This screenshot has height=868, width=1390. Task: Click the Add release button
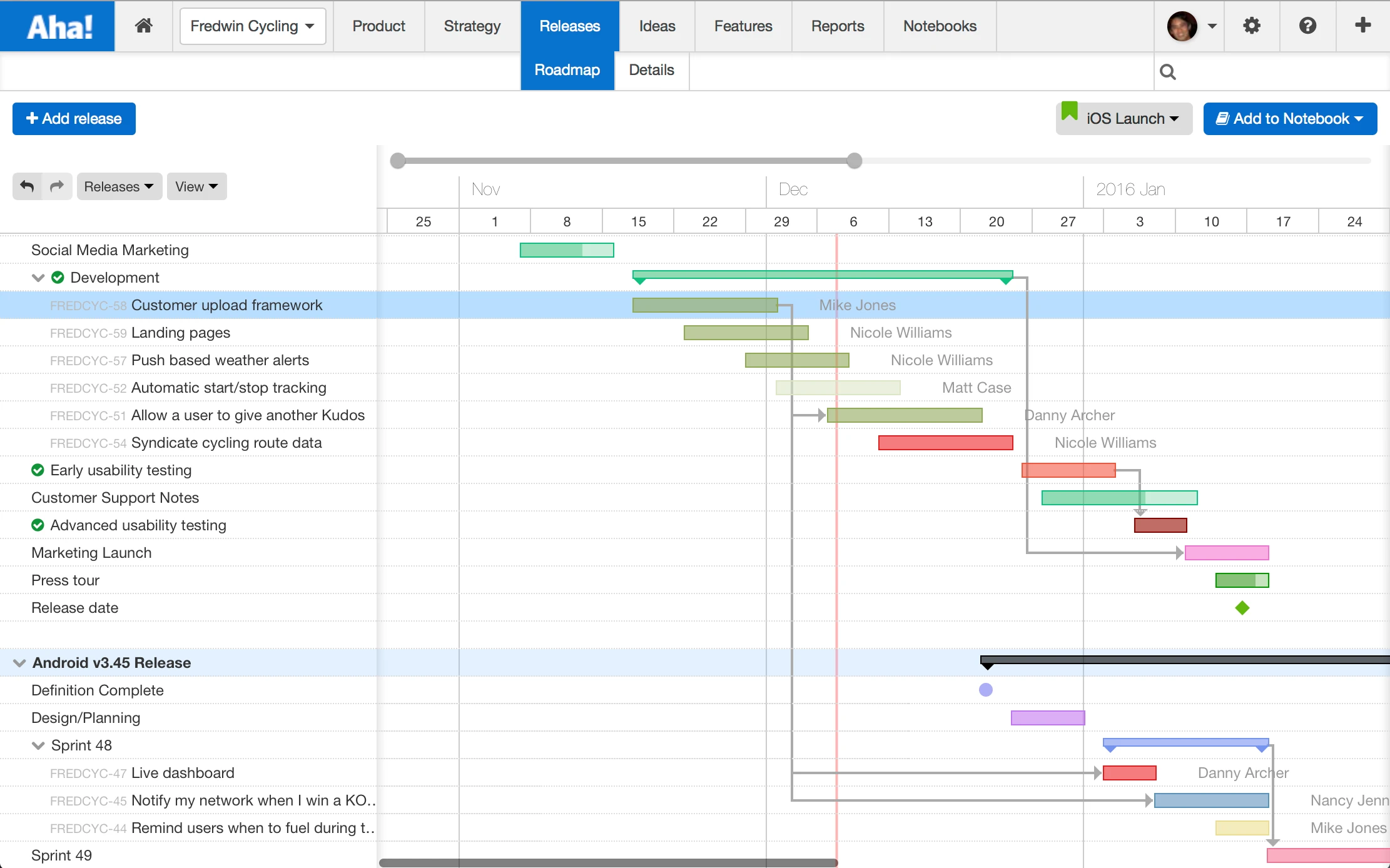(74, 119)
